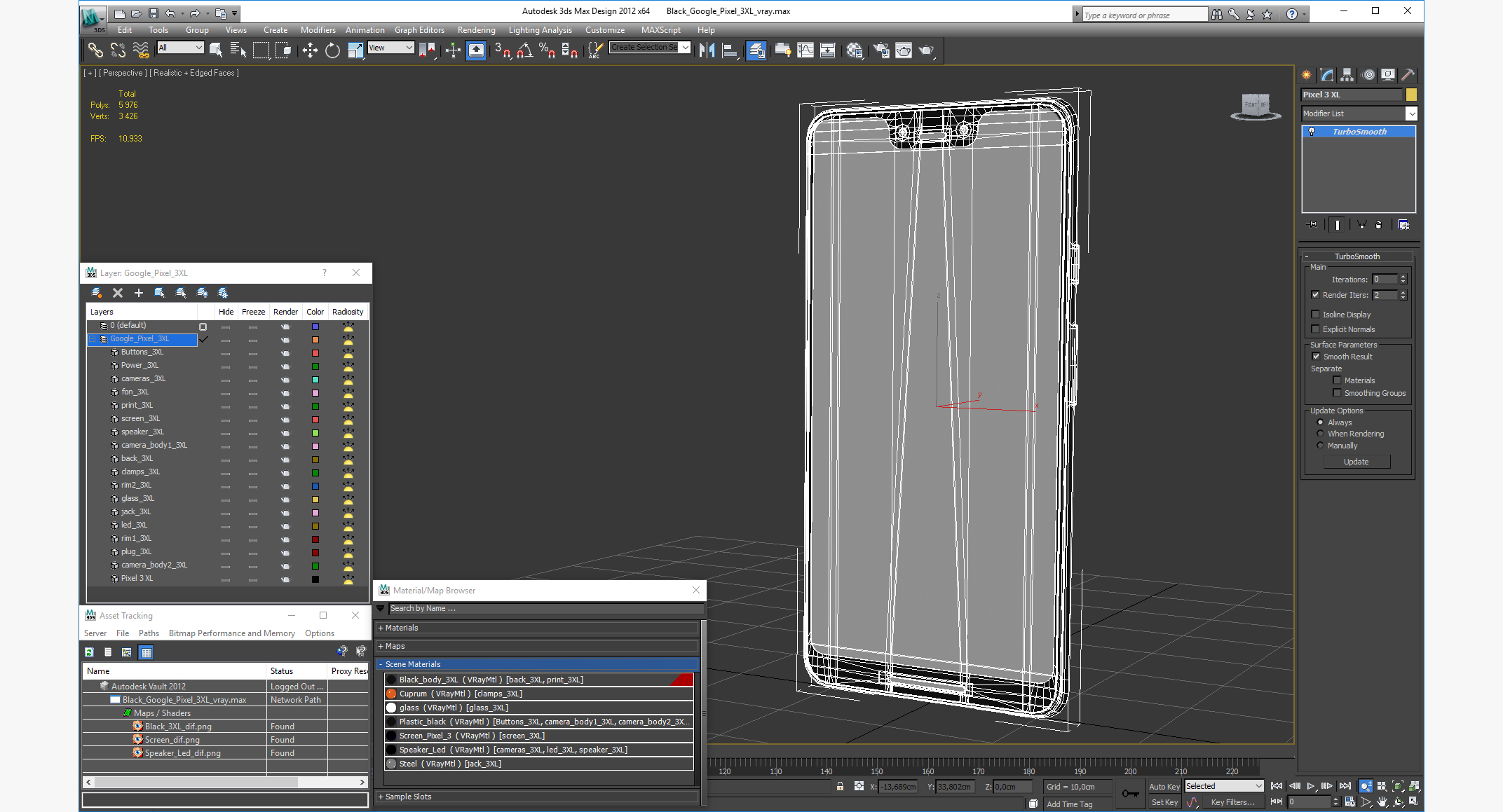Click the Buttons_3XL layer color swatch

pos(315,352)
